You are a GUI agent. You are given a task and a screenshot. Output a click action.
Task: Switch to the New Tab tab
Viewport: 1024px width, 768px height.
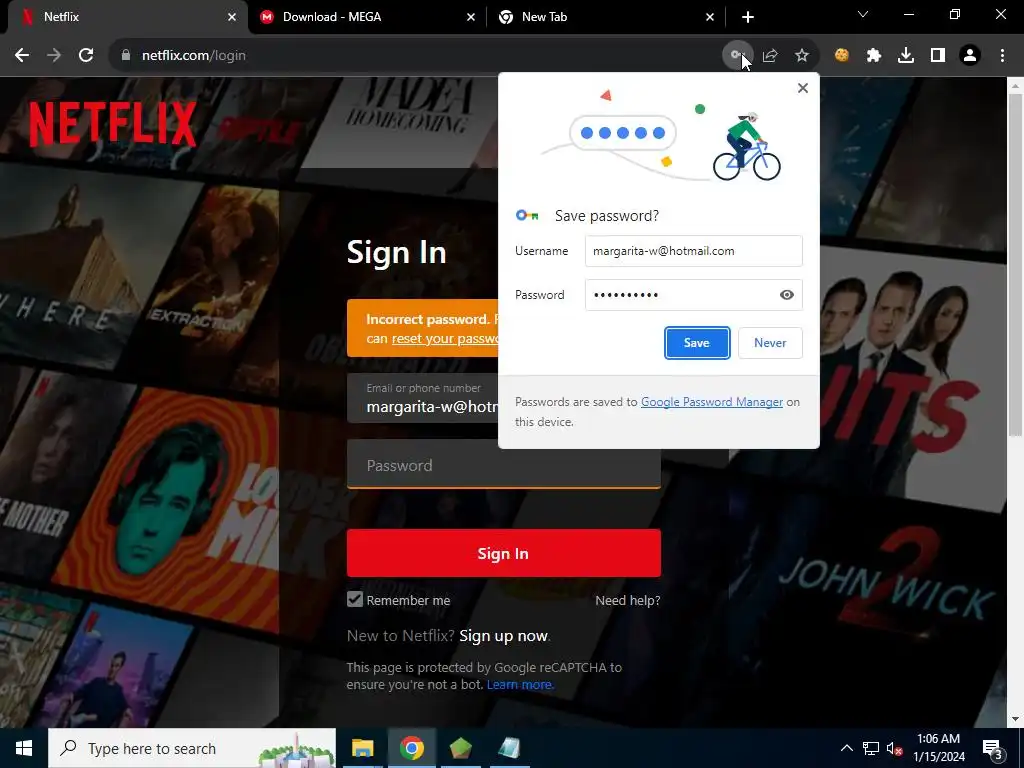(607, 17)
